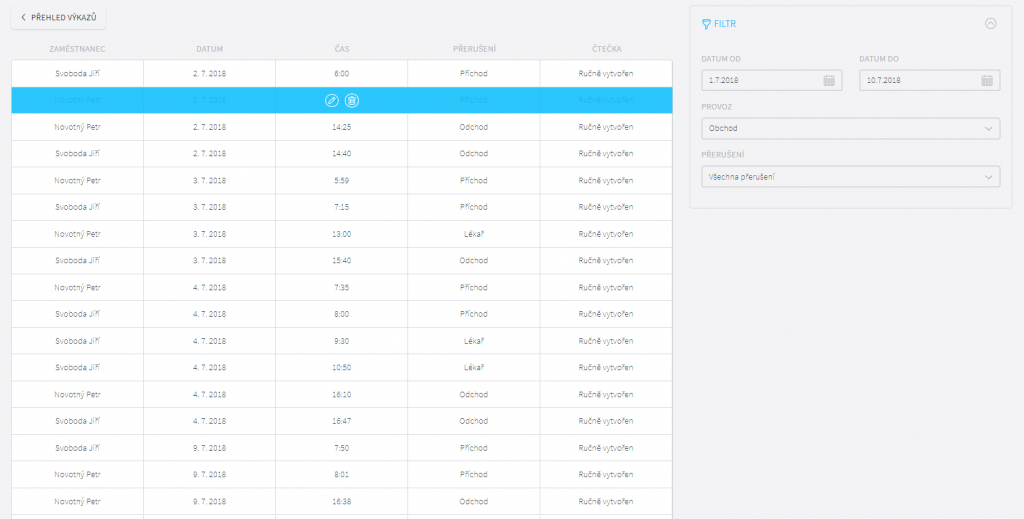This screenshot has height=519, width=1024.
Task: Click Lékař in the 13:00 row
Action: 473,234
